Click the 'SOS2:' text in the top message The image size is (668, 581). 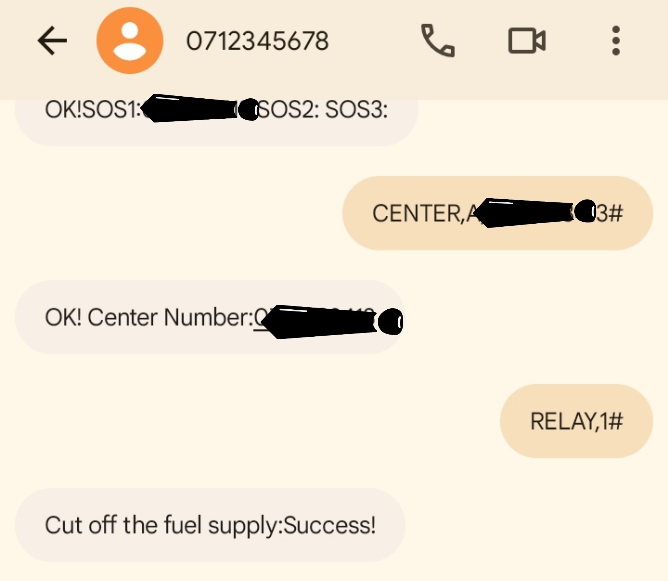pos(289,110)
